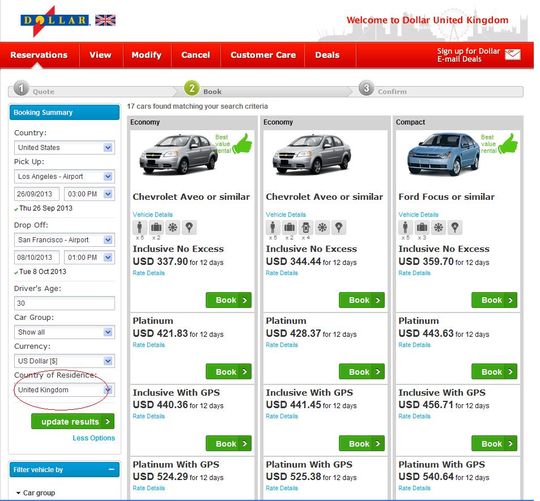Click location pin icon on Ford Focus card
The width and height of the screenshot is (540, 501).
(x=455, y=228)
